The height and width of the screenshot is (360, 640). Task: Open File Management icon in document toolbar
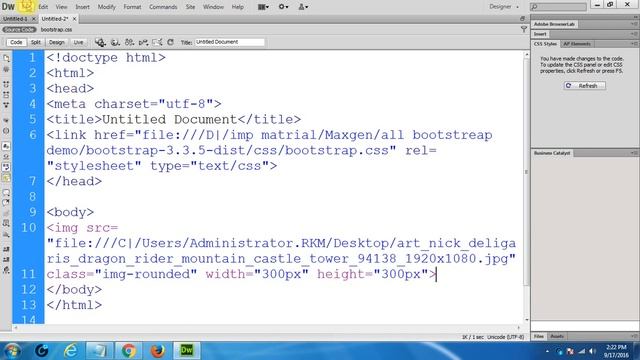[x=129, y=42]
